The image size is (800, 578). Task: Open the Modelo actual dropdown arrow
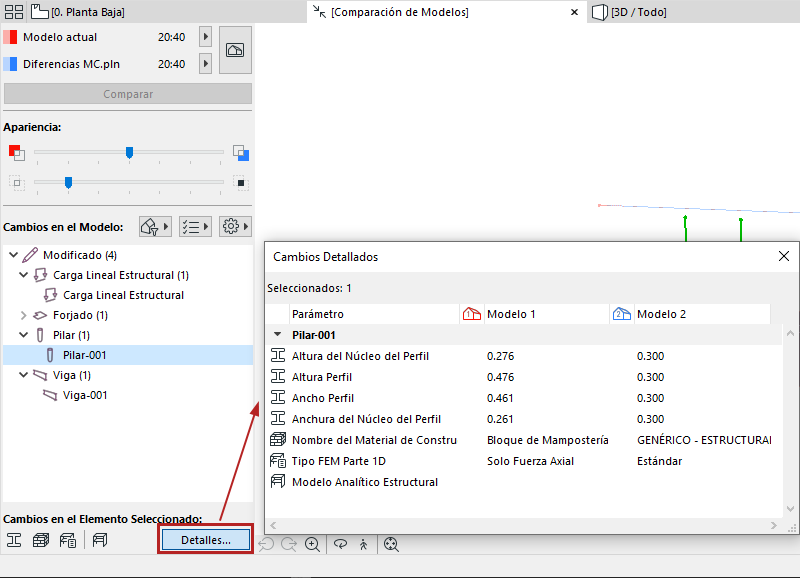tap(206, 37)
